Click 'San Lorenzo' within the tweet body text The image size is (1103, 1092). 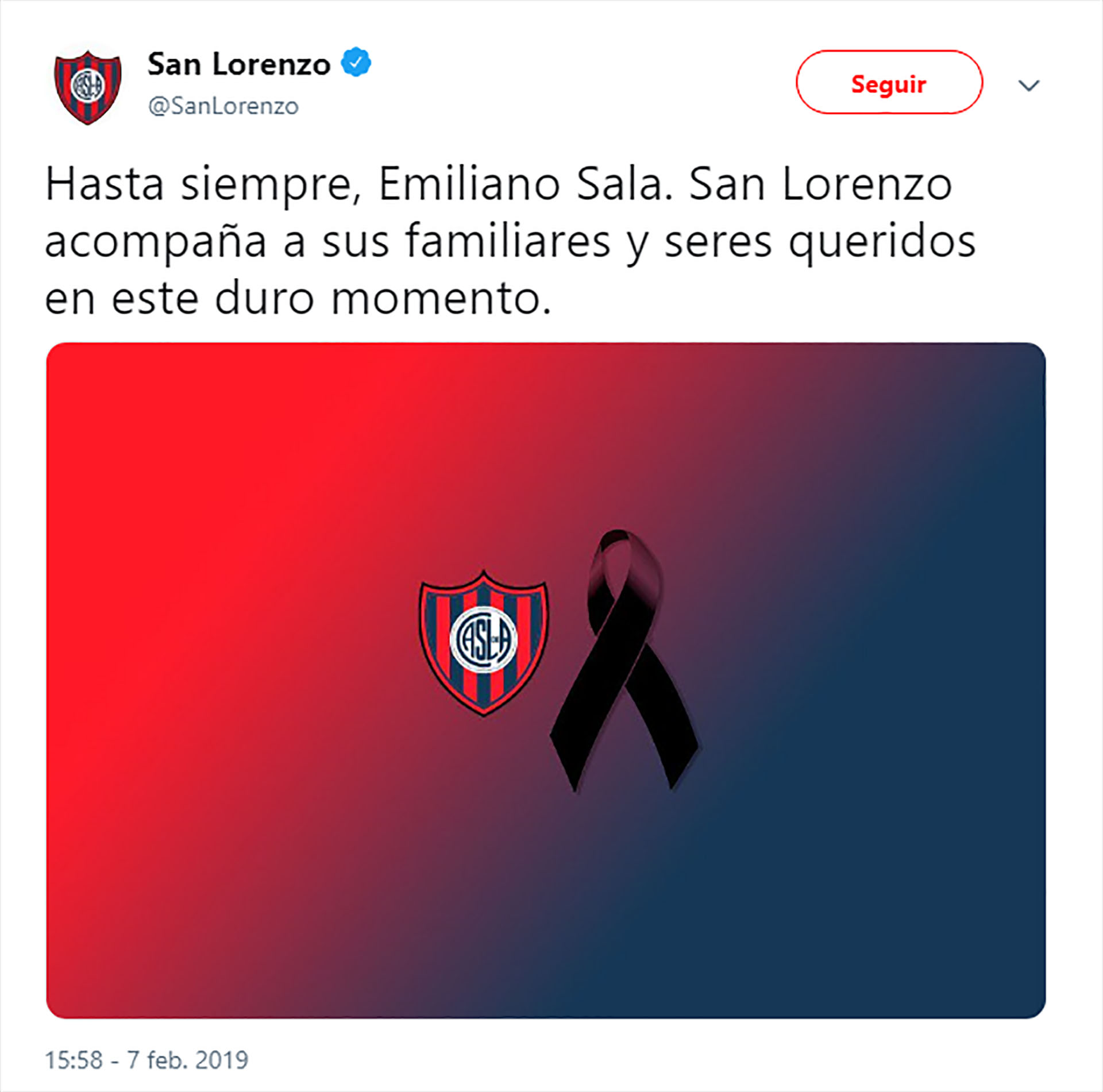pyautogui.click(x=820, y=184)
